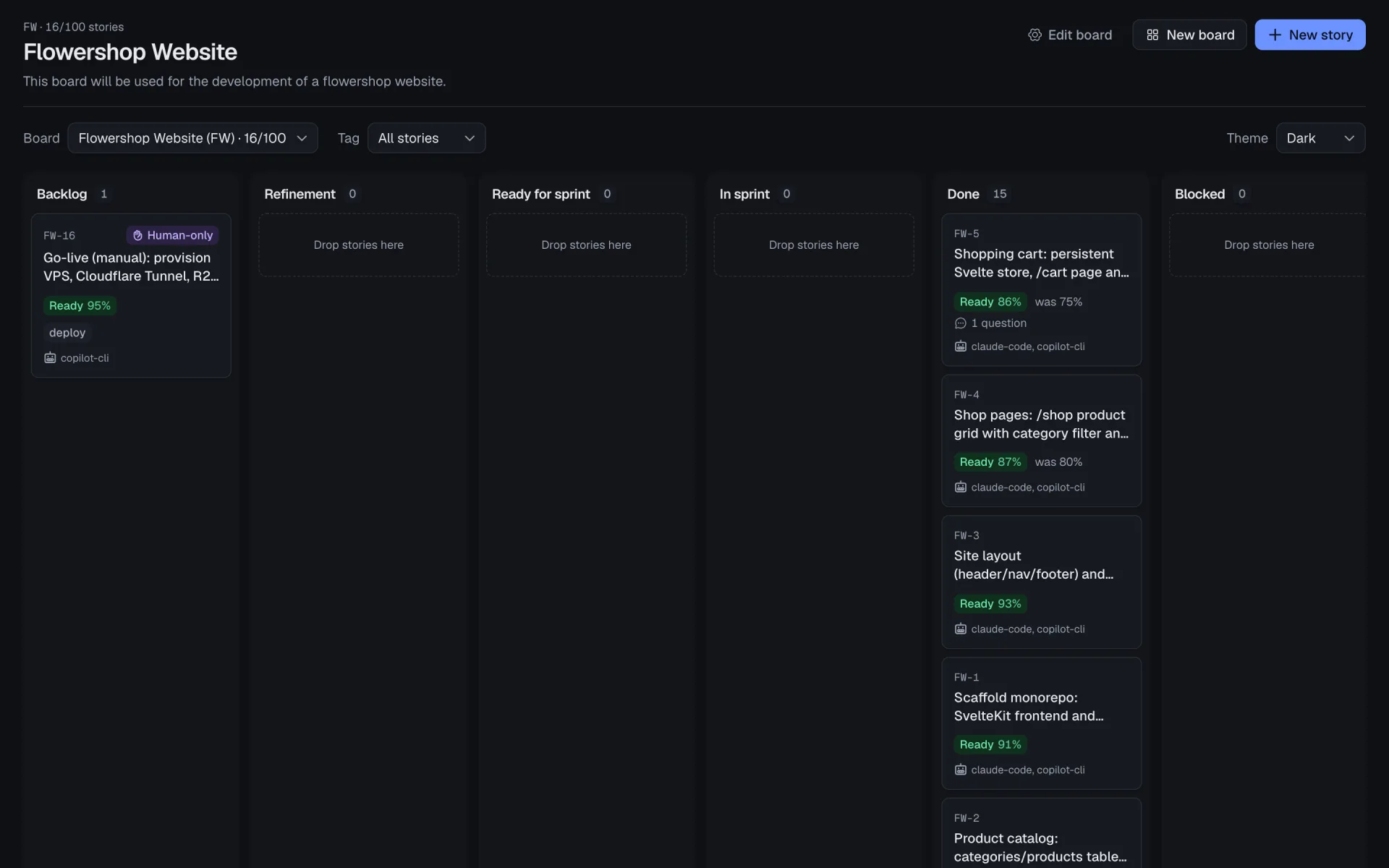Open FW-2 Product catalog story card
1389x868 pixels.
pos(1041,833)
